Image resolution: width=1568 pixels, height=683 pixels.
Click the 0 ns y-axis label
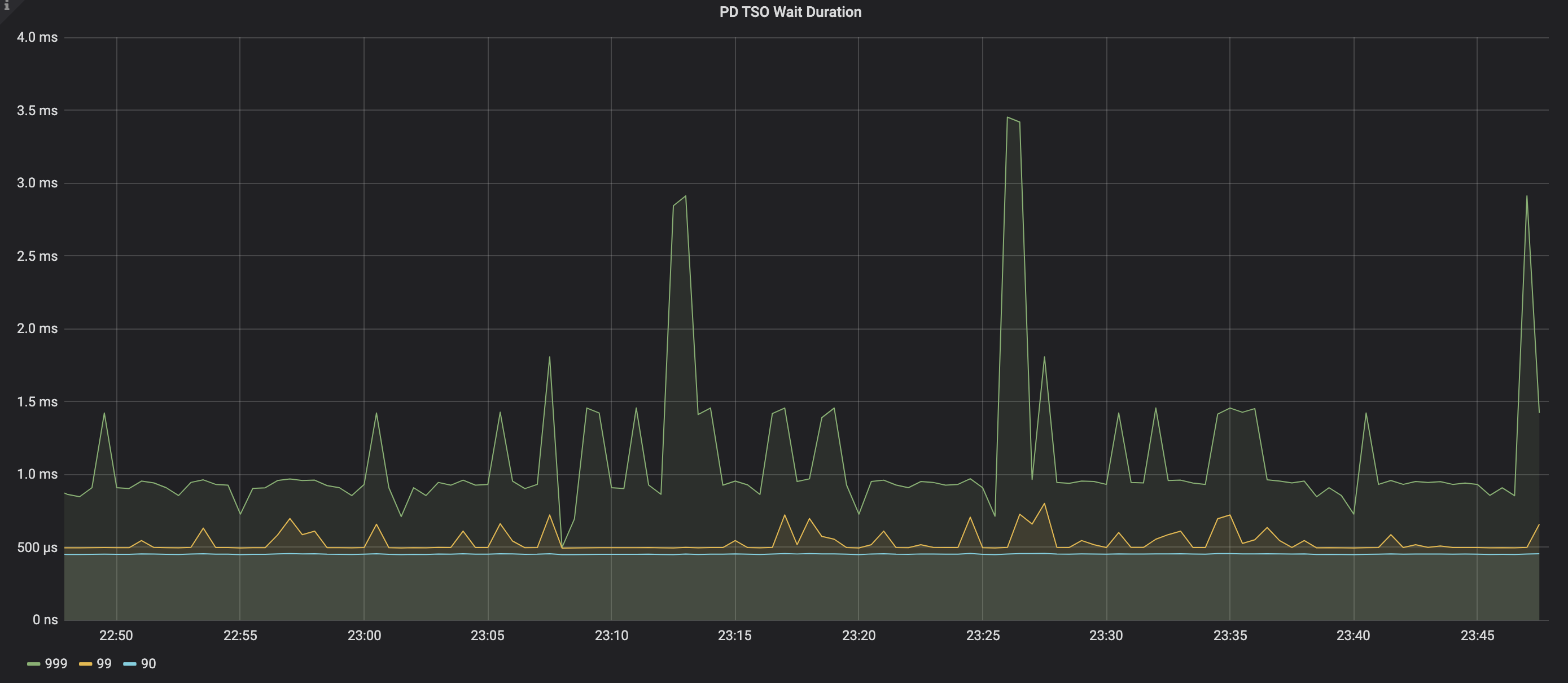click(45, 620)
